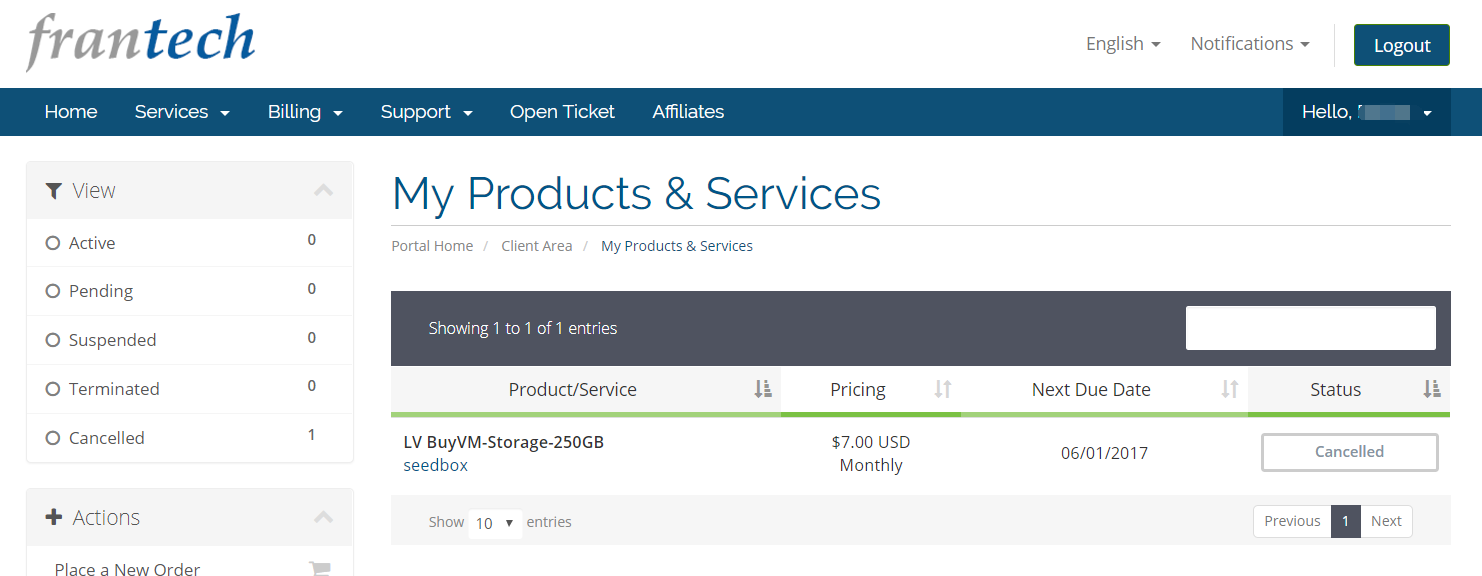Click My Products & Services breadcrumb text
The width and height of the screenshot is (1482, 576).
(x=677, y=246)
